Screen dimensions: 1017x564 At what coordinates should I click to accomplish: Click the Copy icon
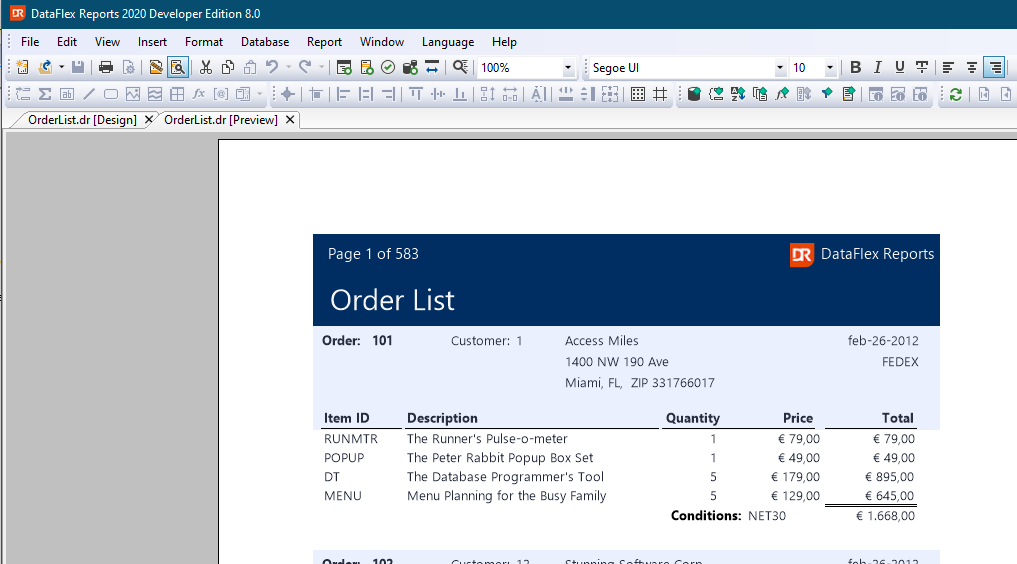pos(228,67)
